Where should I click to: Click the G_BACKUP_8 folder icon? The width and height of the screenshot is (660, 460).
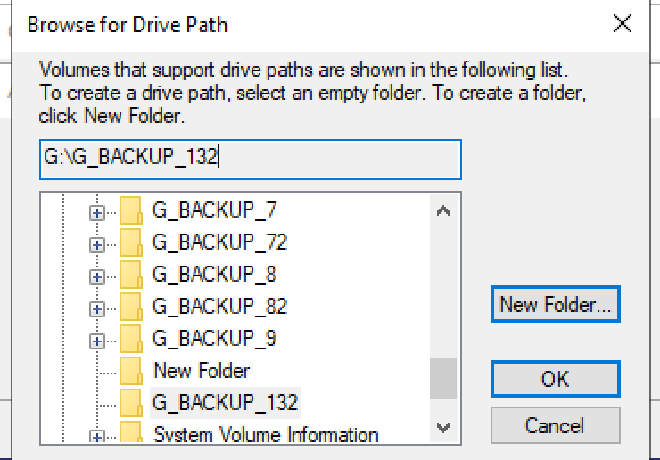[130, 275]
